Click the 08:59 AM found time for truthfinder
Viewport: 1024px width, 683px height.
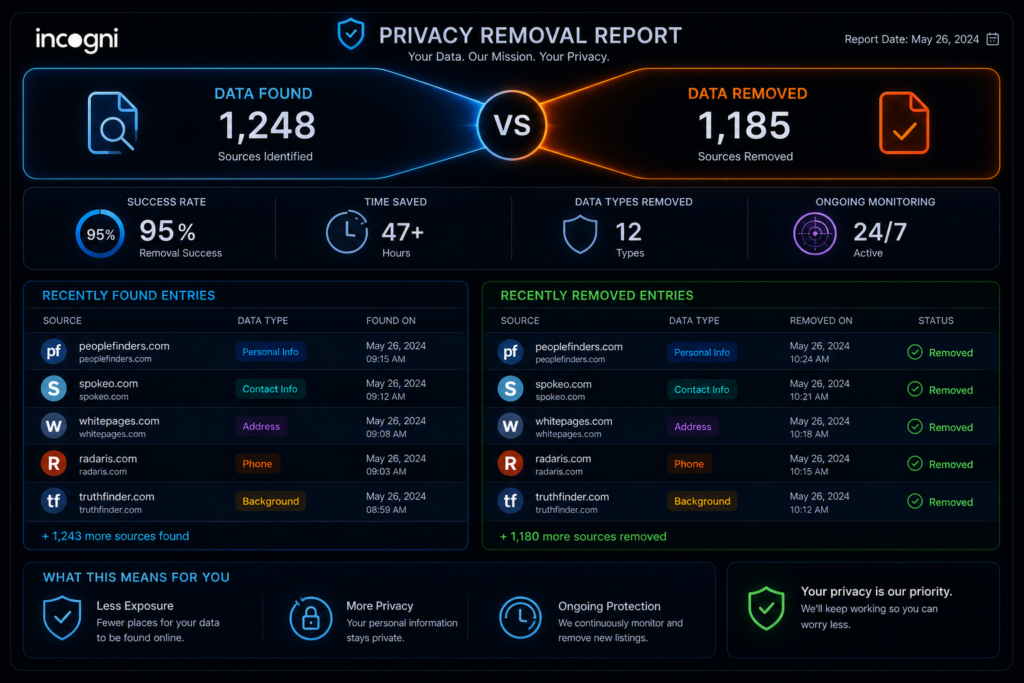point(386,509)
